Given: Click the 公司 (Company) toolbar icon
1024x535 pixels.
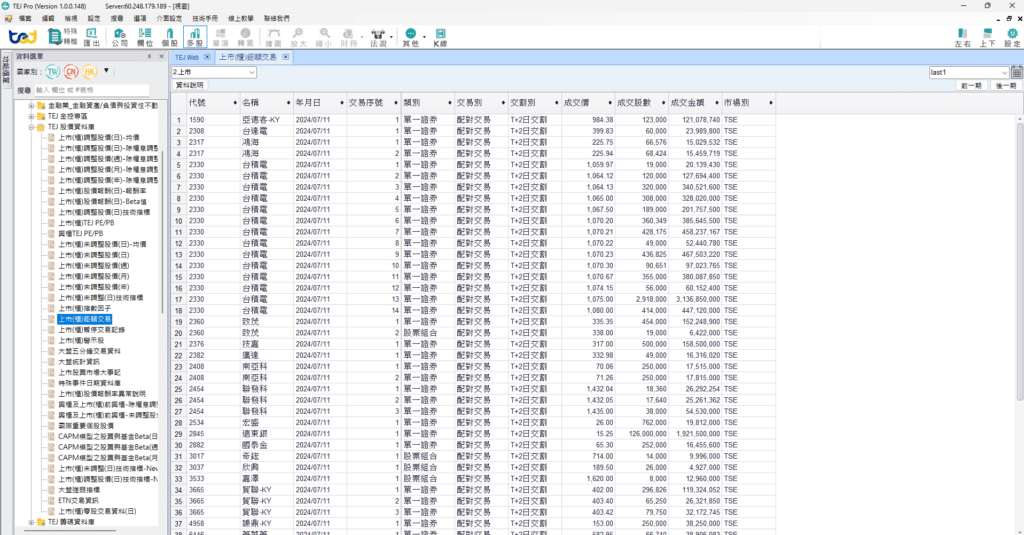Looking at the screenshot, I should click(x=119, y=37).
